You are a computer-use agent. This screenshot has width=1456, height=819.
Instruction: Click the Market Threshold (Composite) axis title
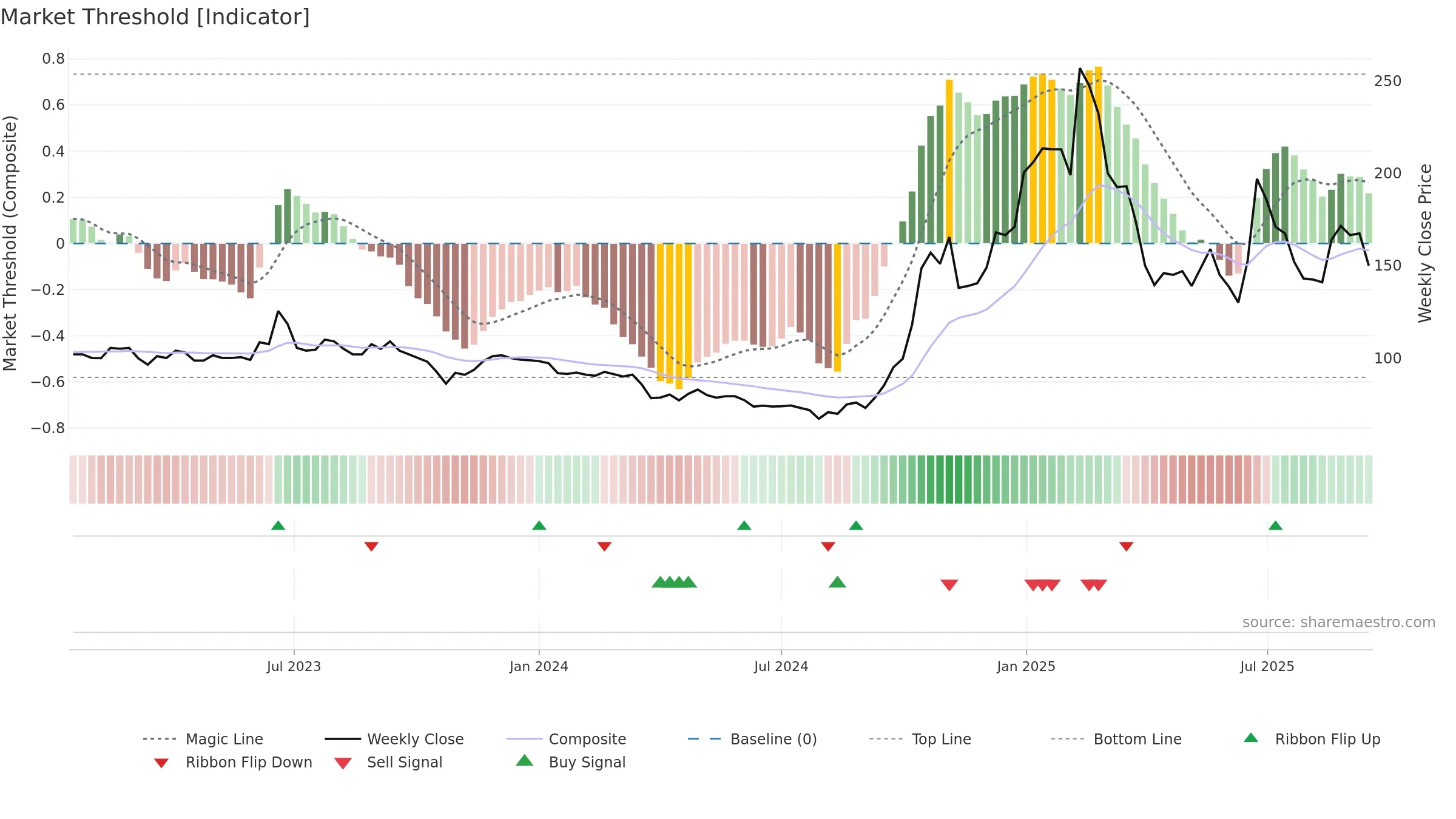point(10,243)
